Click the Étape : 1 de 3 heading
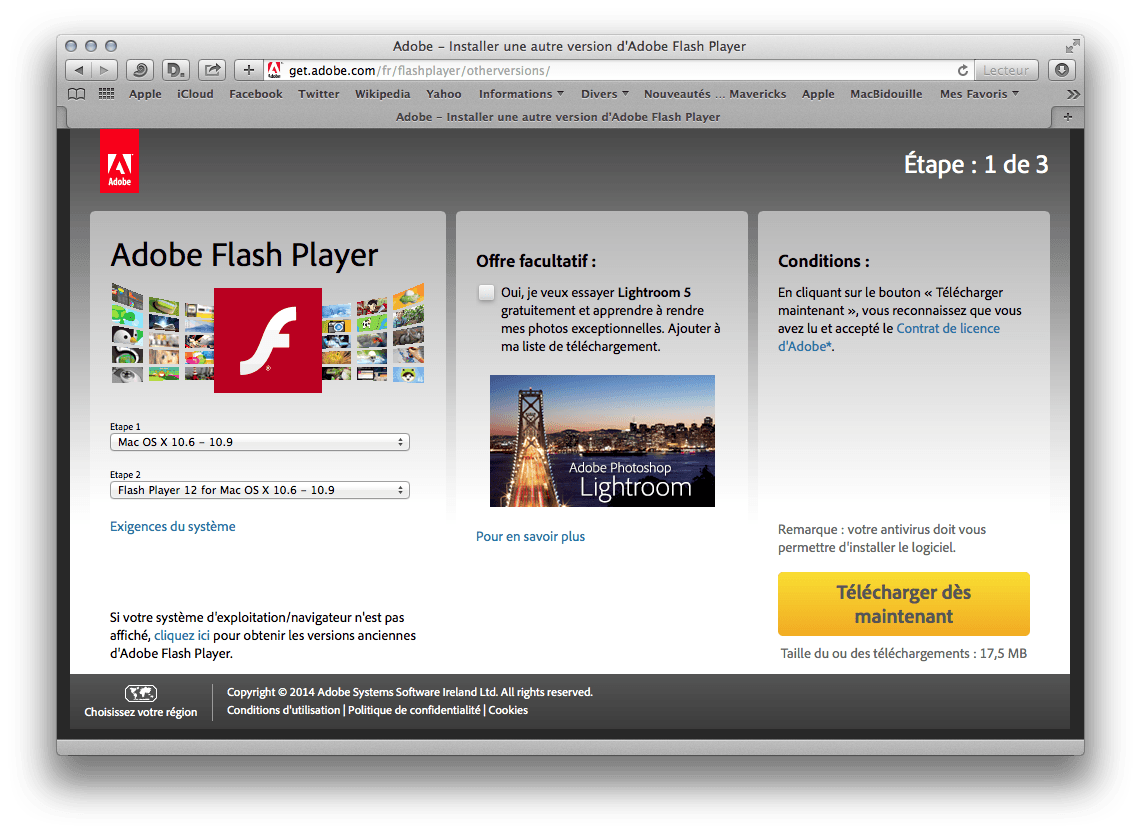1141x834 pixels. tap(976, 164)
